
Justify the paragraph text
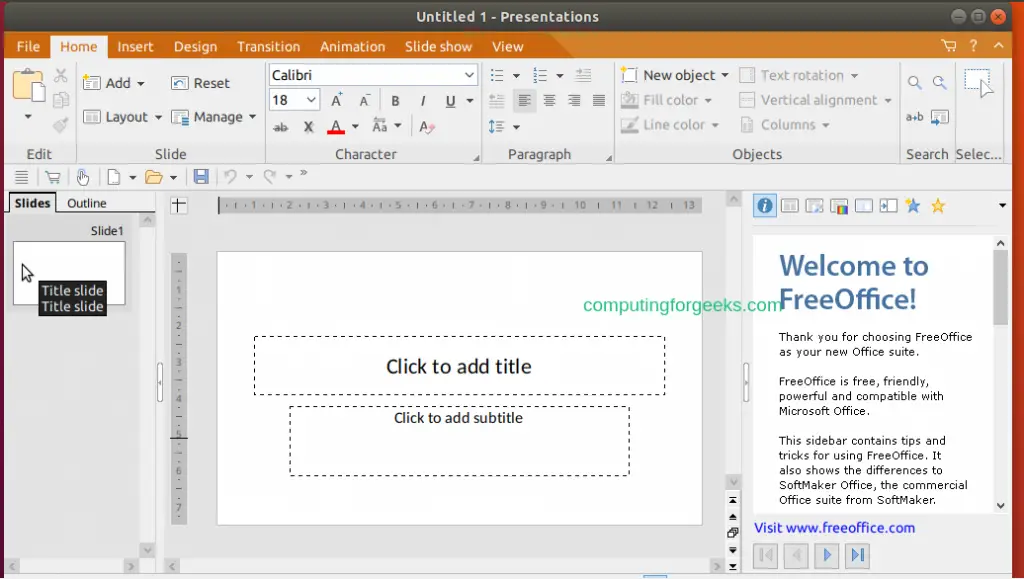point(599,101)
